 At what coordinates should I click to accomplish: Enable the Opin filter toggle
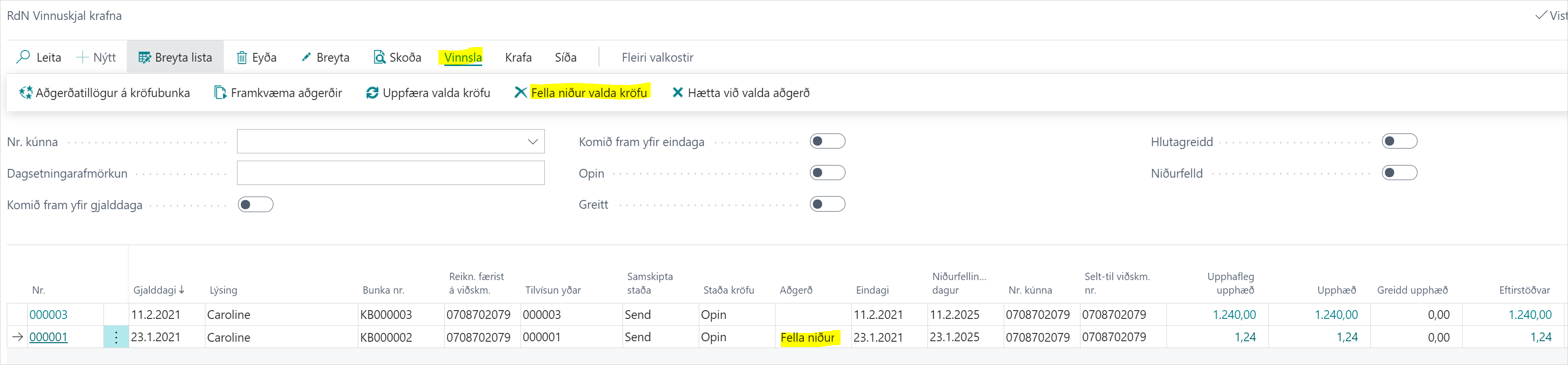point(828,173)
